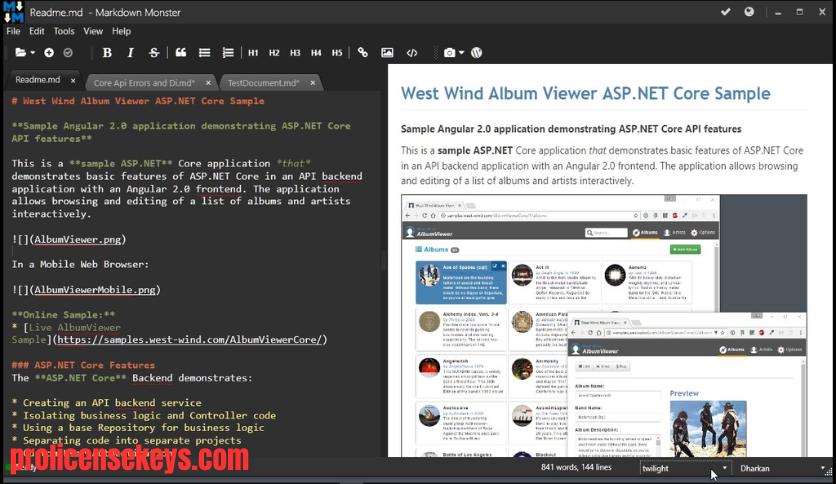Insert H5 heading
The height and width of the screenshot is (484, 836).
click(337, 53)
